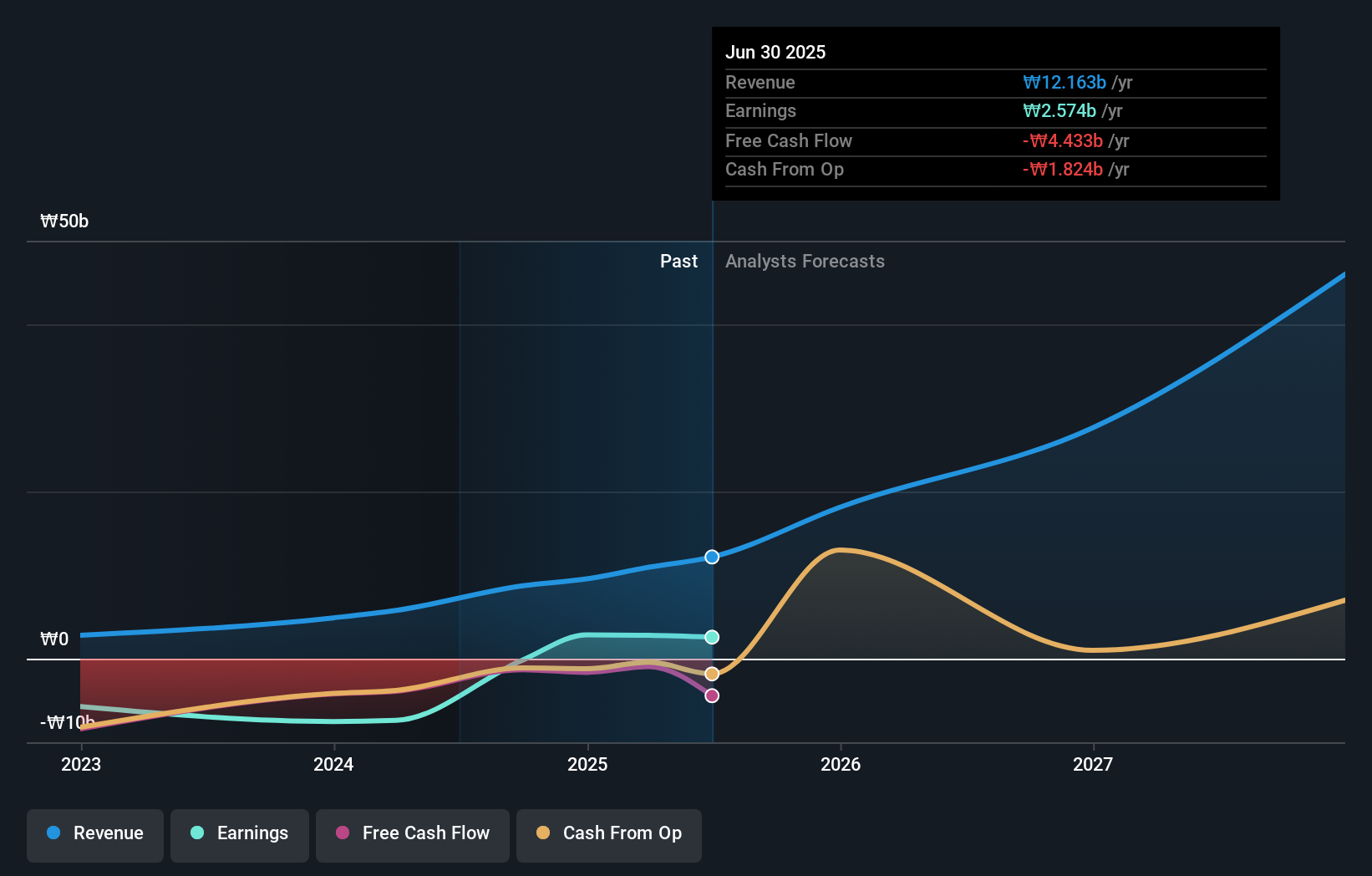The height and width of the screenshot is (876, 1372).
Task: Click the 2026 axis label
Action: tap(841, 764)
